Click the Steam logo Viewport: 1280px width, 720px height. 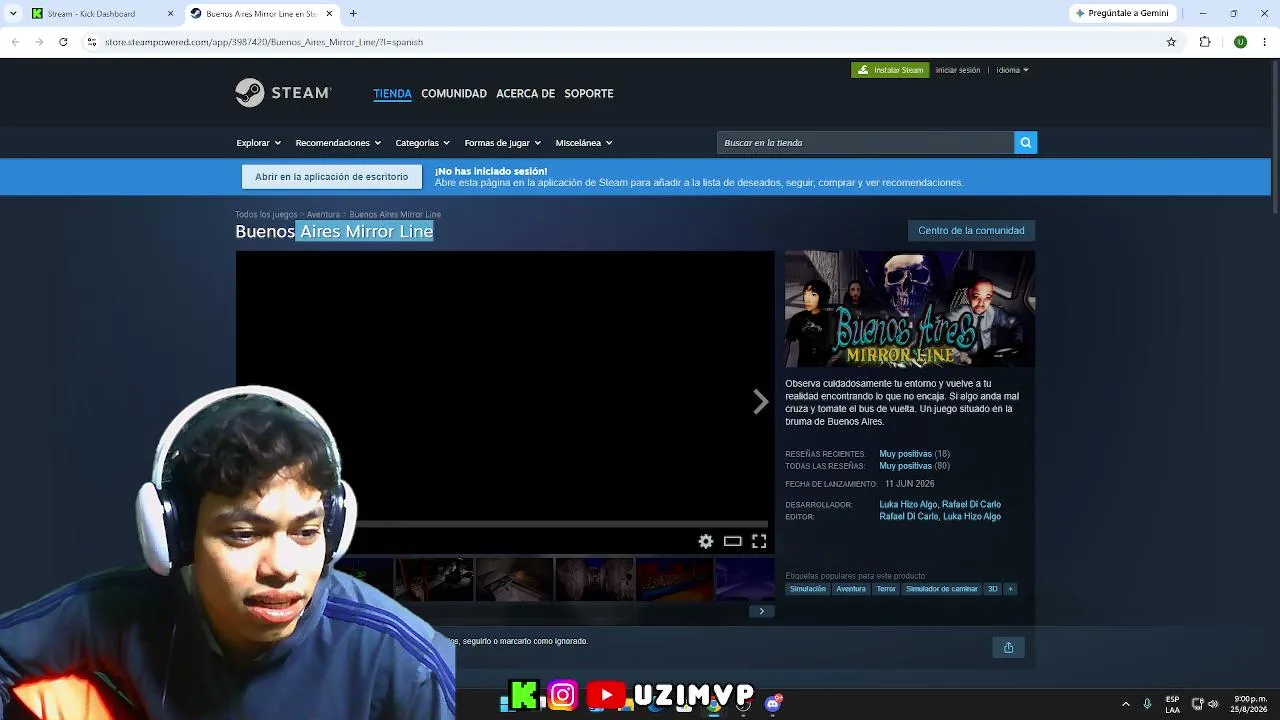[x=283, y=93]
